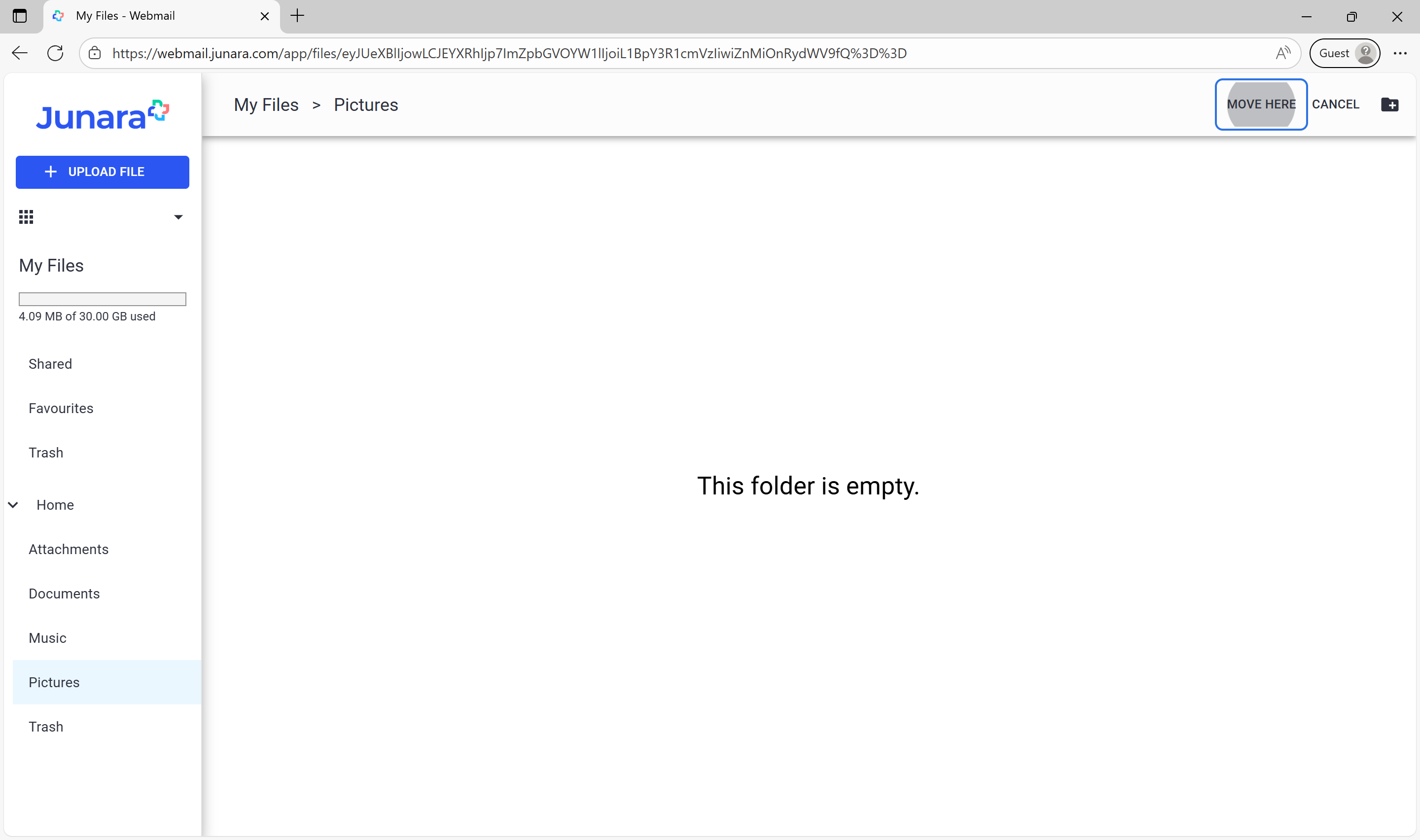Open the Guest profile button
The height and width of the screenshot is (840, 1420).
tap(1344, 53)
